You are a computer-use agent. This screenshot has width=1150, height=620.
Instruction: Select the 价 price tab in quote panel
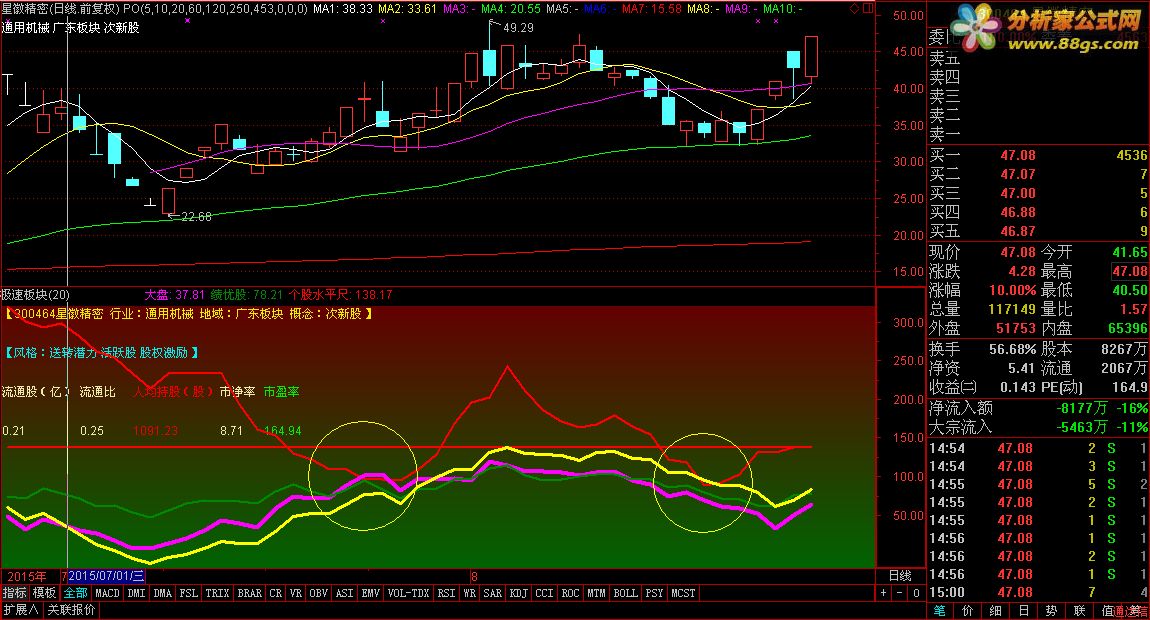967,610
